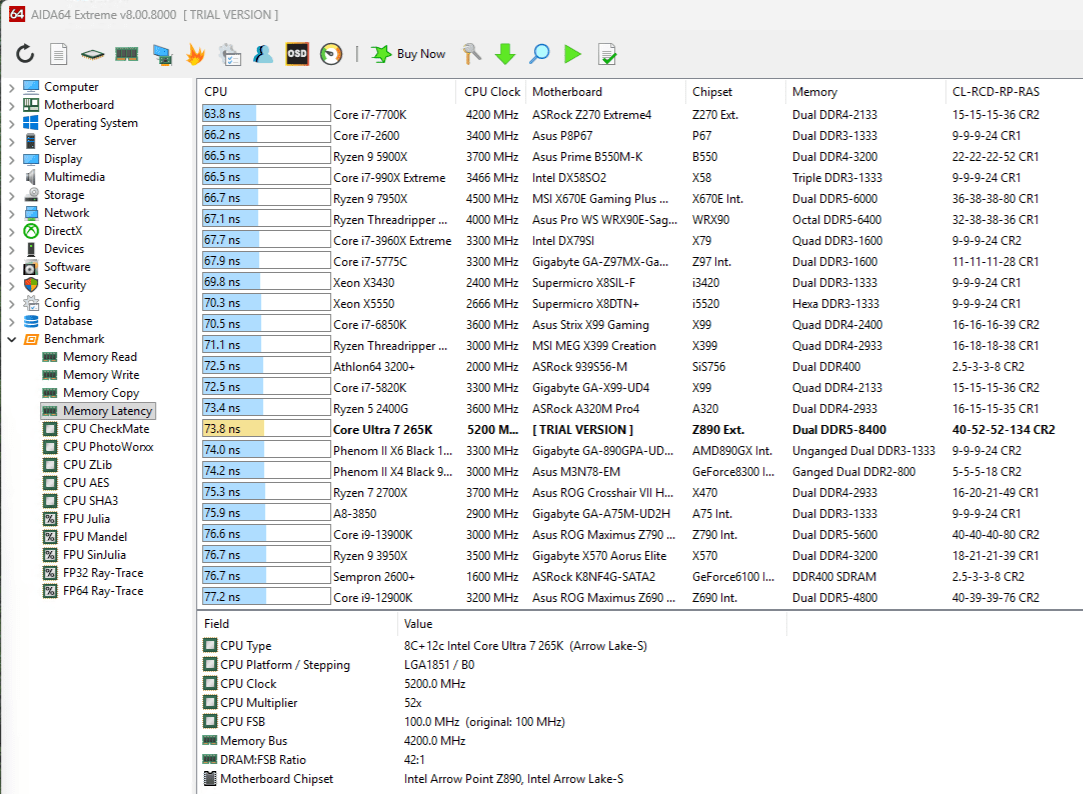Open the CPU PhotoWorxx benchmark

coord(108,447)
